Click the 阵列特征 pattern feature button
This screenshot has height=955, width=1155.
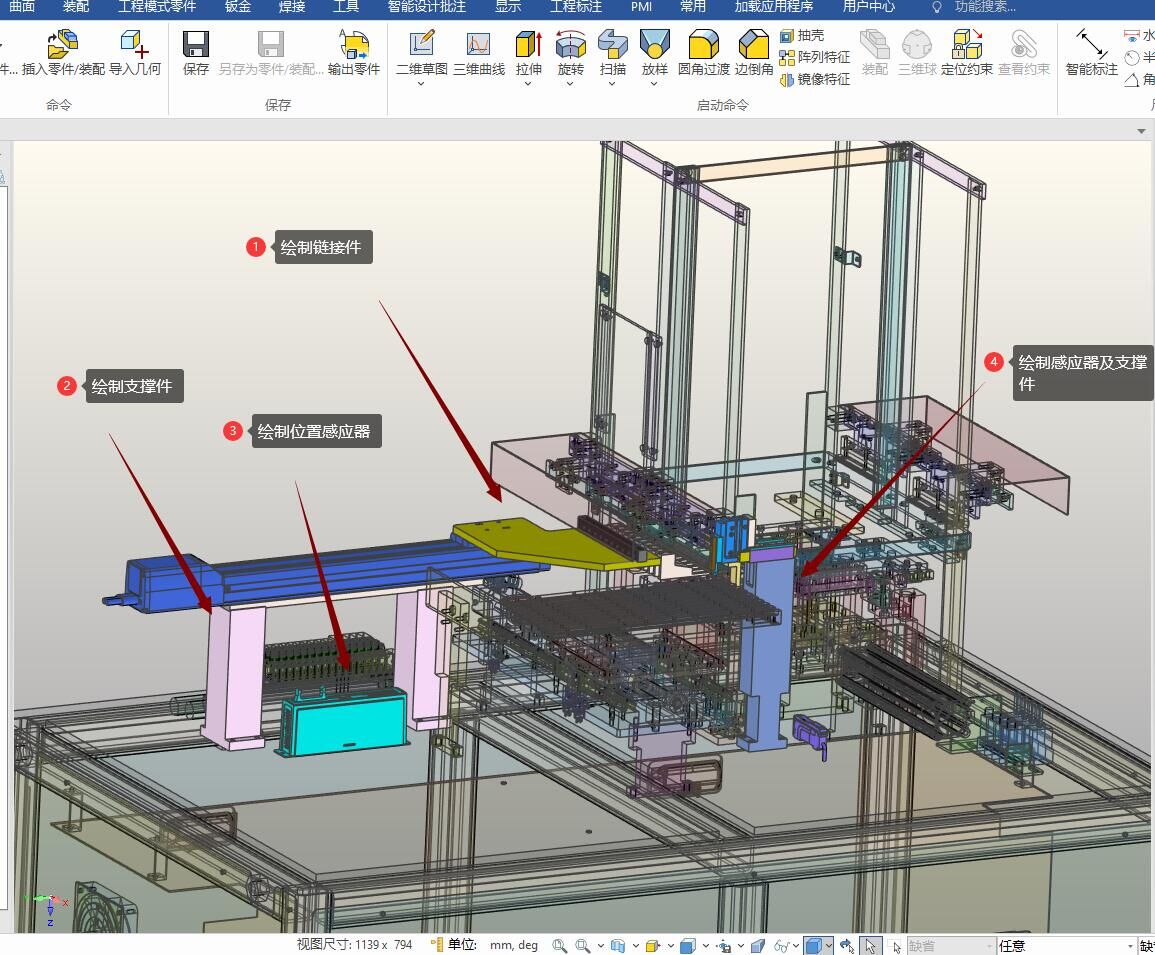814,57
